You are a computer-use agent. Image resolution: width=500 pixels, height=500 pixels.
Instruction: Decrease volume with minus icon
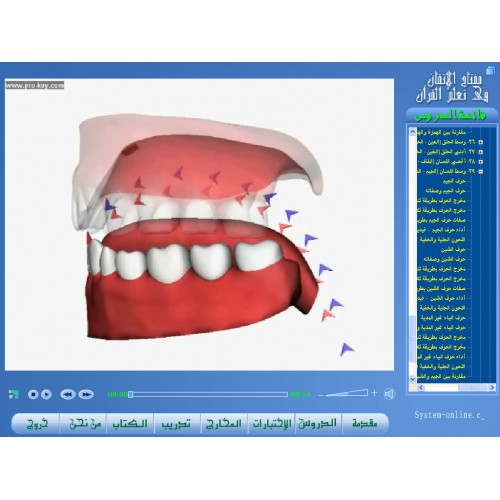coord(321,395)
